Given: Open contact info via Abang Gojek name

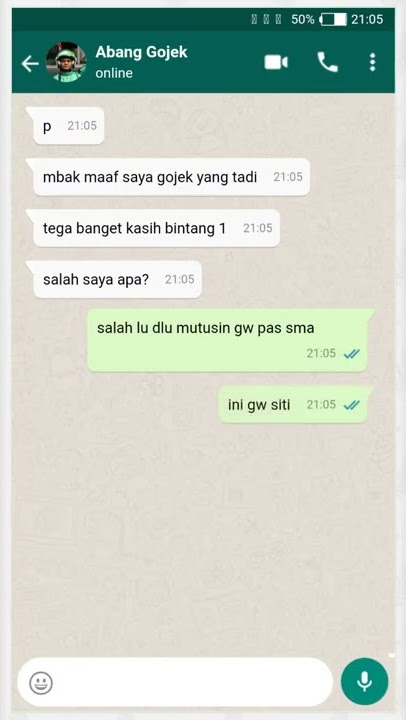Looking at the screenshot, I should click(x=141, y=52).
